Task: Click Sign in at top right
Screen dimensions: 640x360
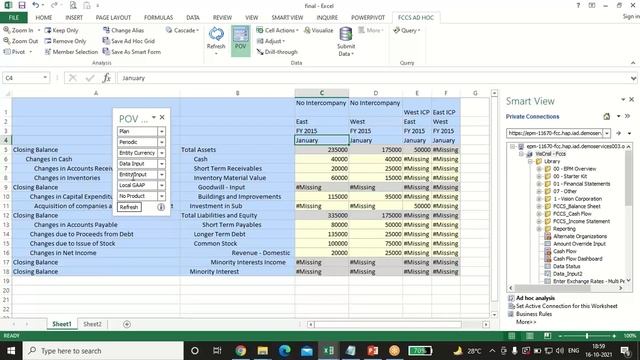Action: pyautogui.click(x=631, y=17)
